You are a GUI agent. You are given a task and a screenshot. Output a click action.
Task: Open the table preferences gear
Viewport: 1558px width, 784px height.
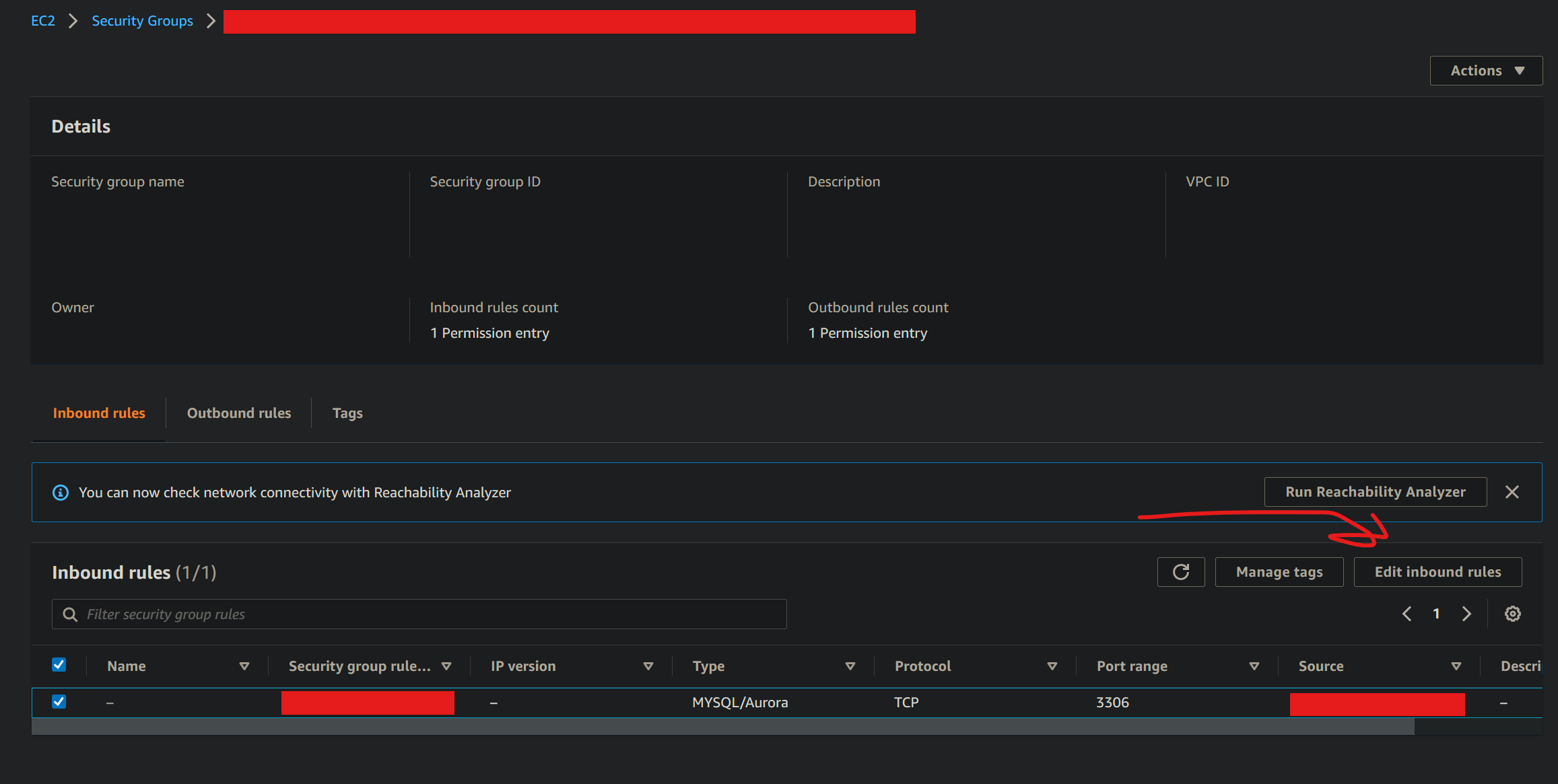(1512, 613)
